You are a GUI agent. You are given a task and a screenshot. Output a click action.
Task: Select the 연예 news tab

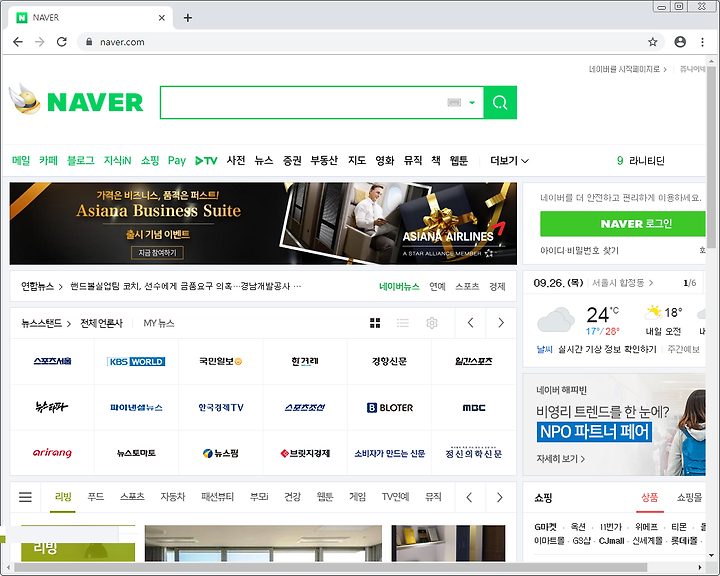click(x=437, y=287)
